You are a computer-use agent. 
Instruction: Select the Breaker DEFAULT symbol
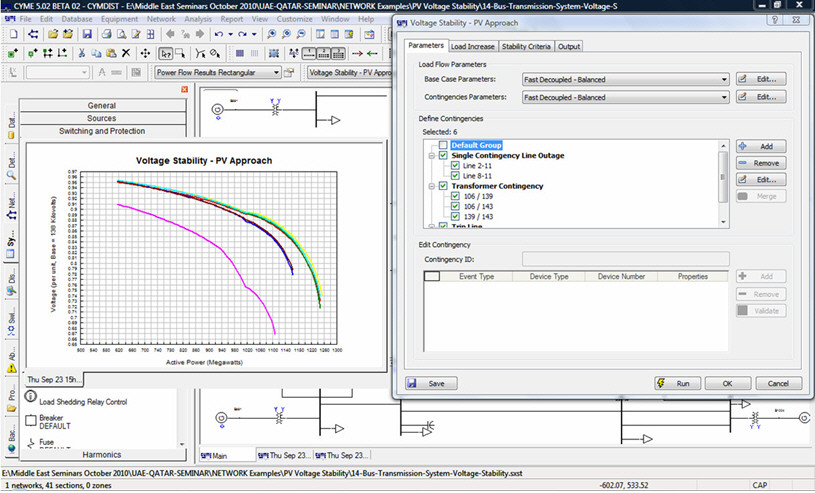[30, 420]
